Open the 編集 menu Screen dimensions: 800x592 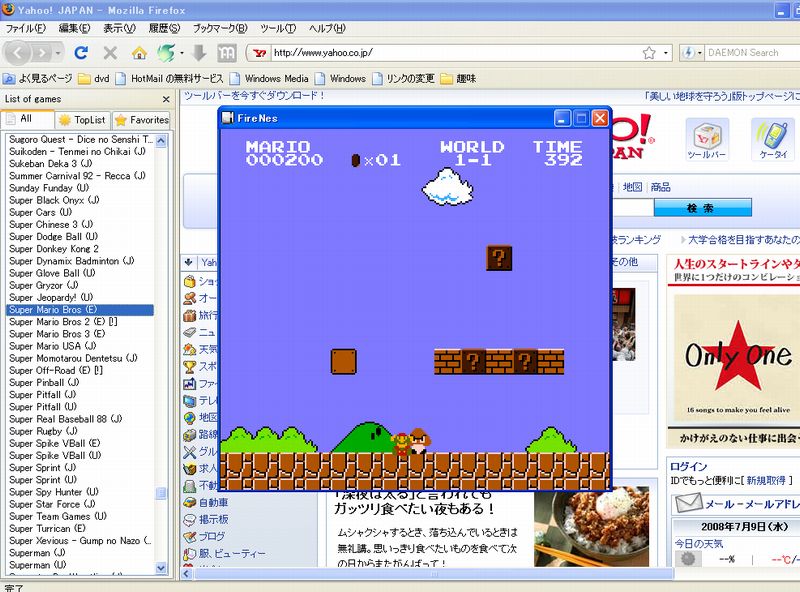coord(74,28)
